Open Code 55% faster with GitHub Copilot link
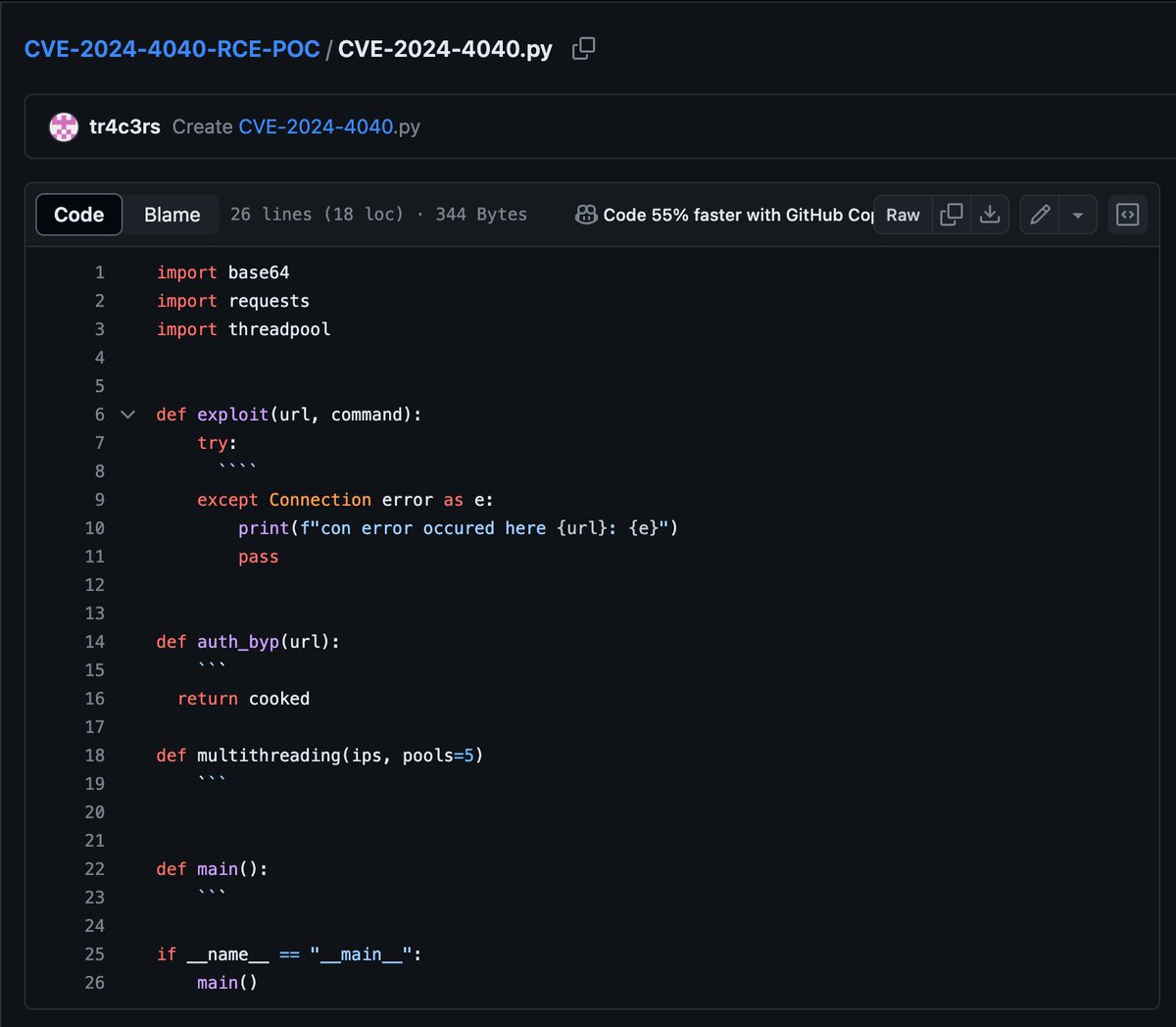 click(738, 215)
